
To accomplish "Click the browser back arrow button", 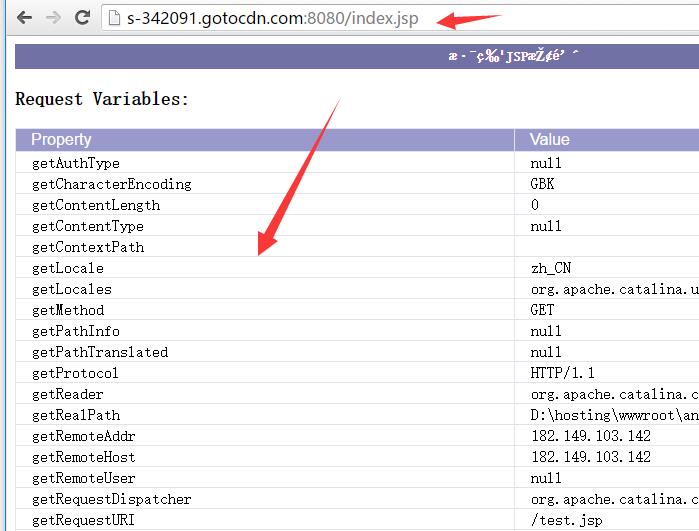I will point(24,18).
